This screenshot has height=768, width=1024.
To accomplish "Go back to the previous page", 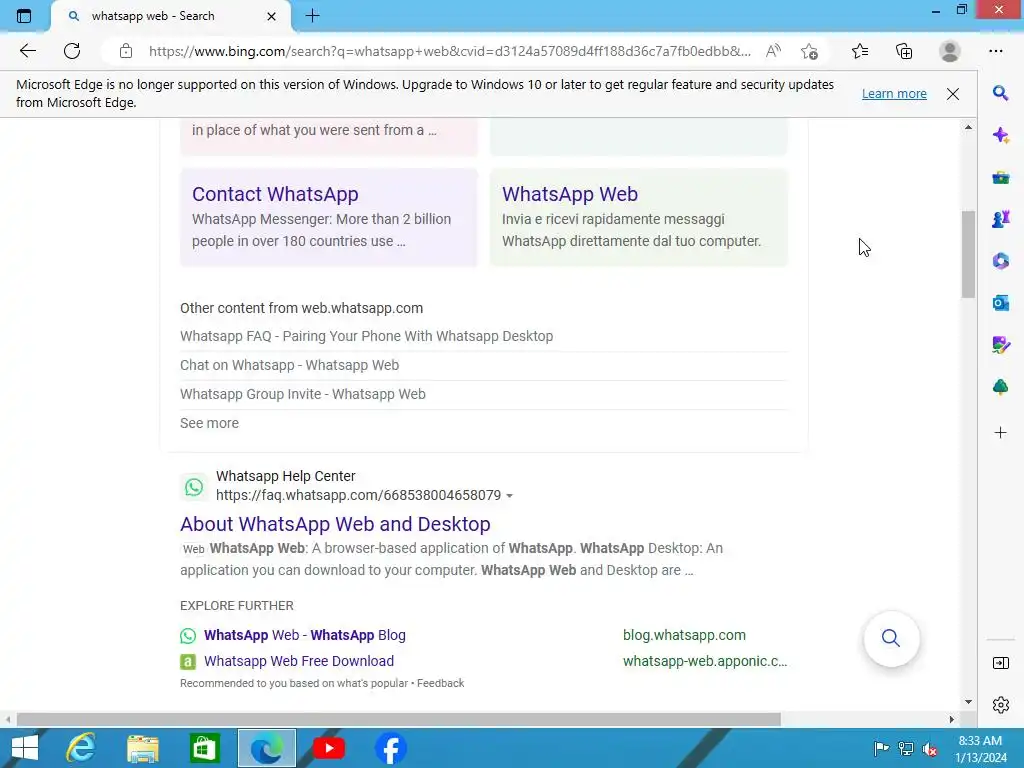I will [27, 51].
